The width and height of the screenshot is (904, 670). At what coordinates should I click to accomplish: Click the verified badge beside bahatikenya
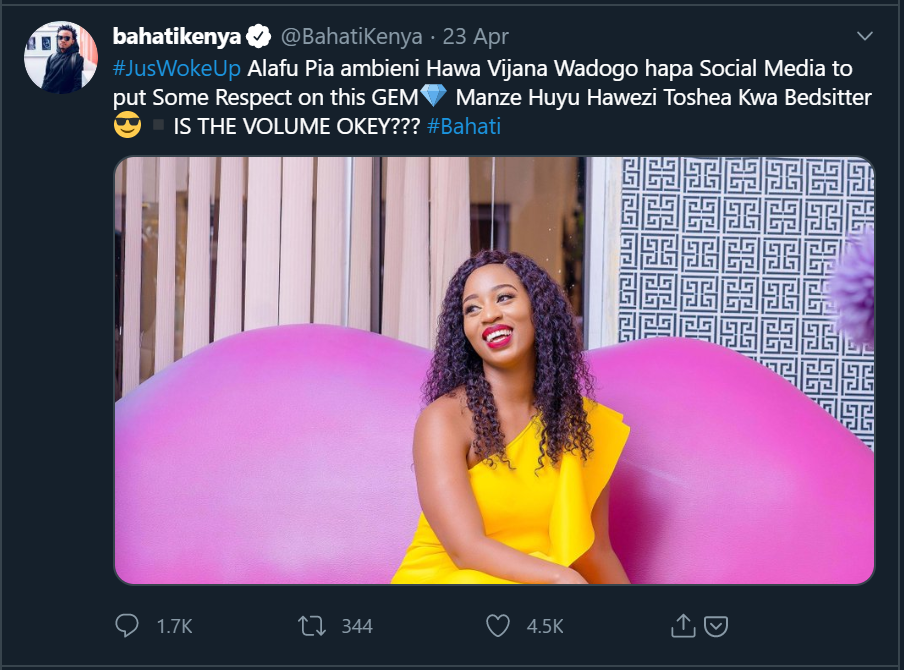pyautogui.click(x=258, y=37)
